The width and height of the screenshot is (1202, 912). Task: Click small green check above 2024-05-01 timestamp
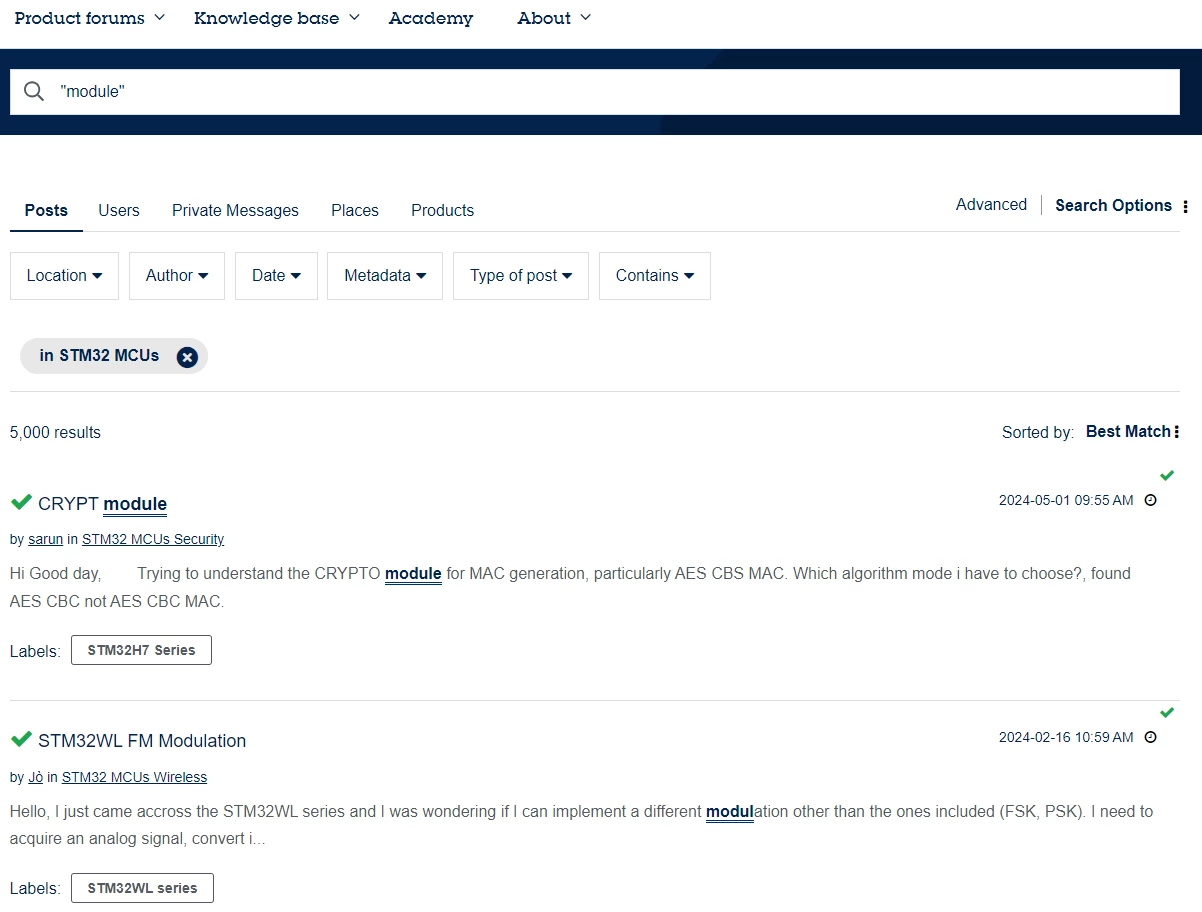[x=1167, y=475]
